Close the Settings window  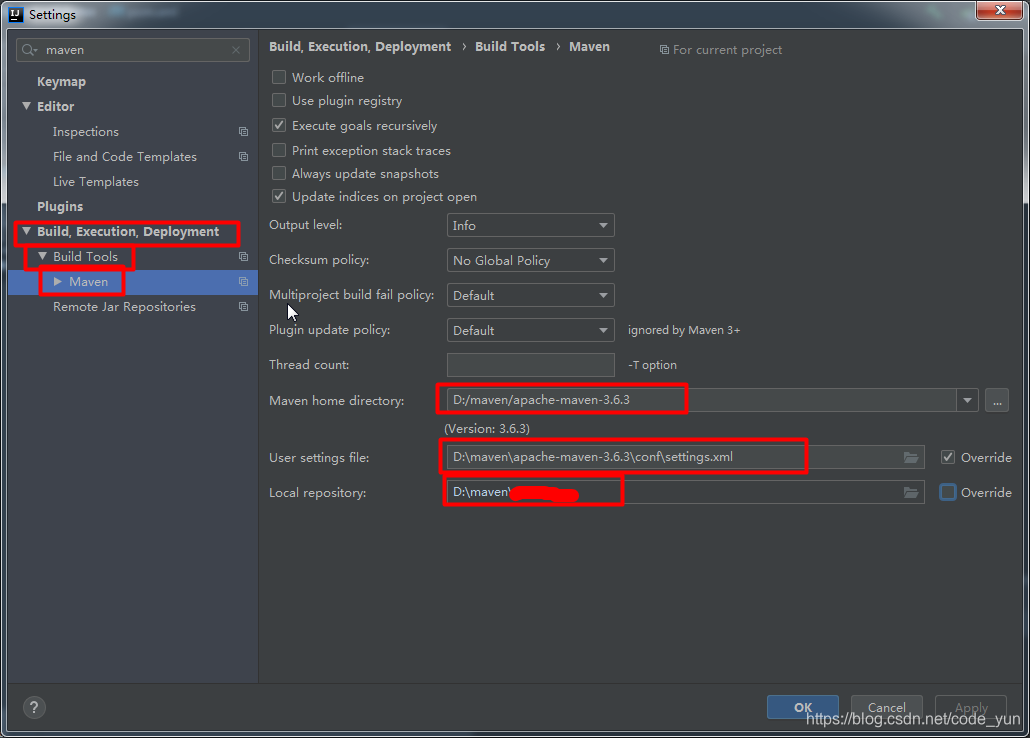click(x=999, y=11)
